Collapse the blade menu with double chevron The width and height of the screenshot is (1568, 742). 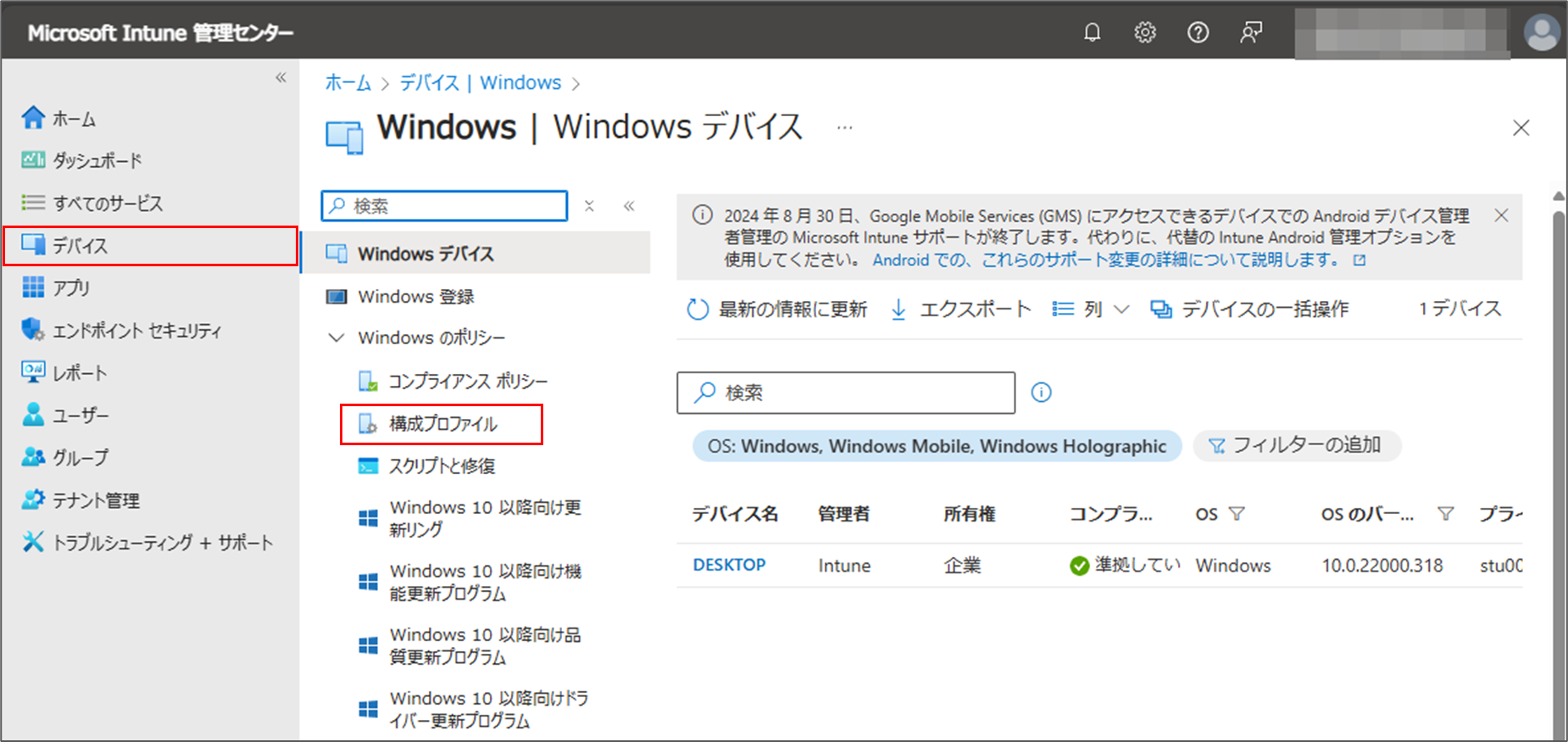coord(629,206)
